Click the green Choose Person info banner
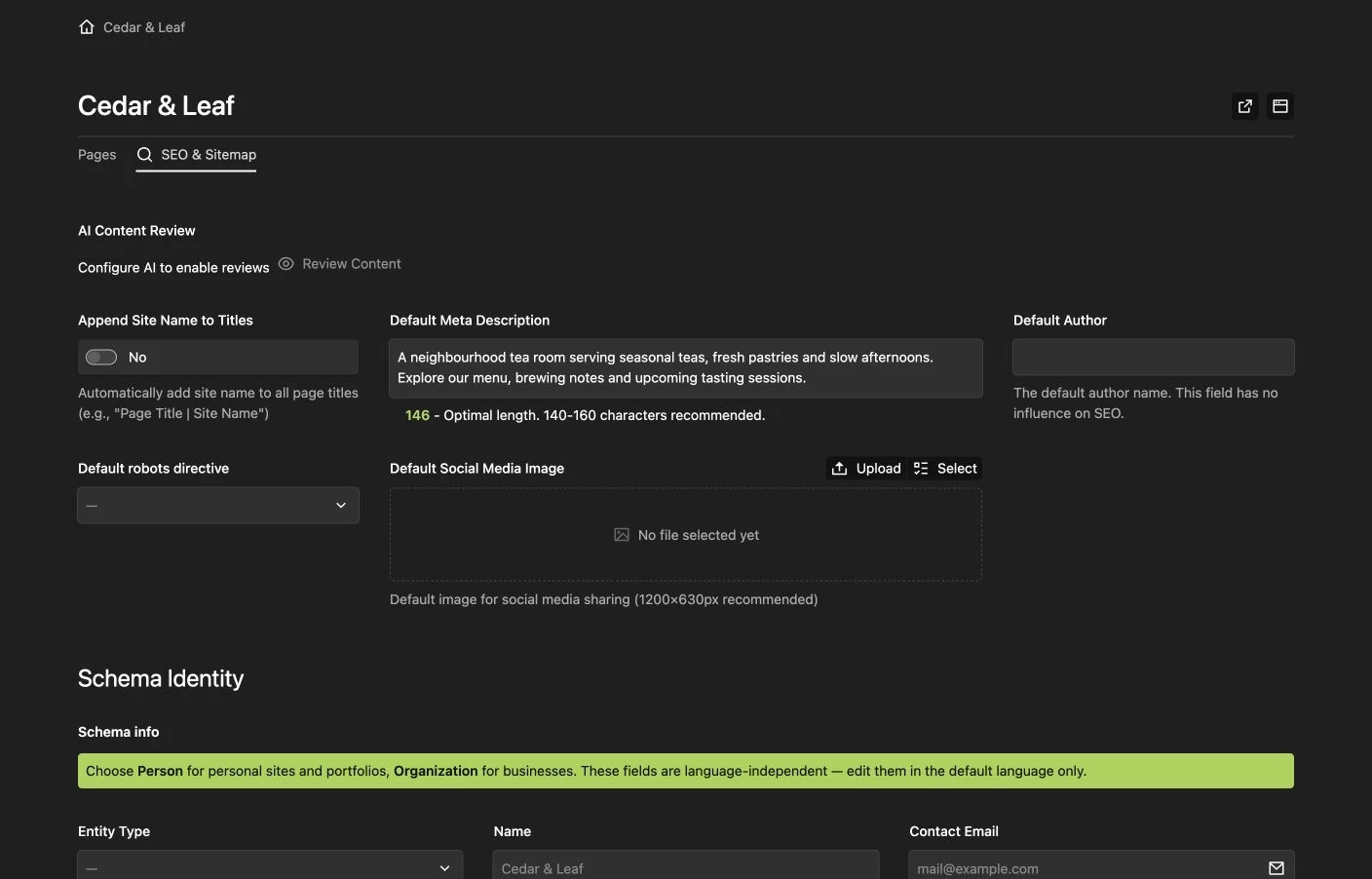Image resolution: width=1372 pixels, height=879 pixels. tap(686, 771)
